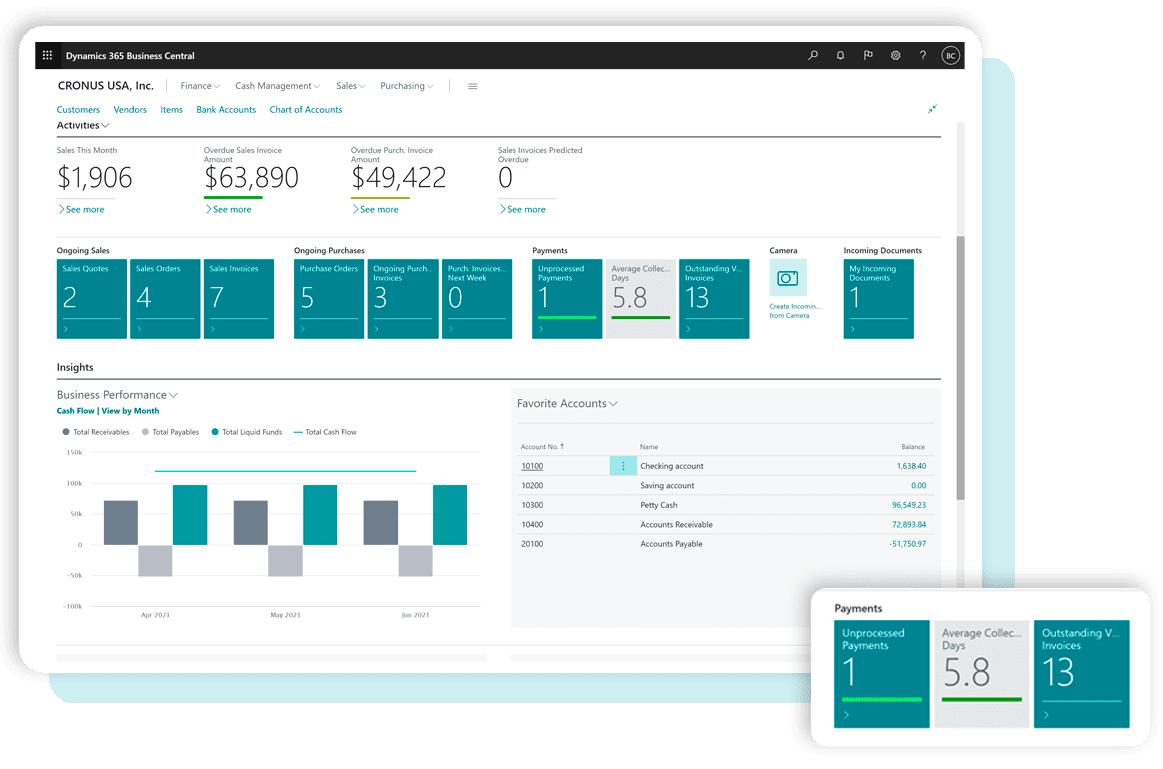Open notifications bell icon
1163x769 pixels.
click(x=840, y=55)
